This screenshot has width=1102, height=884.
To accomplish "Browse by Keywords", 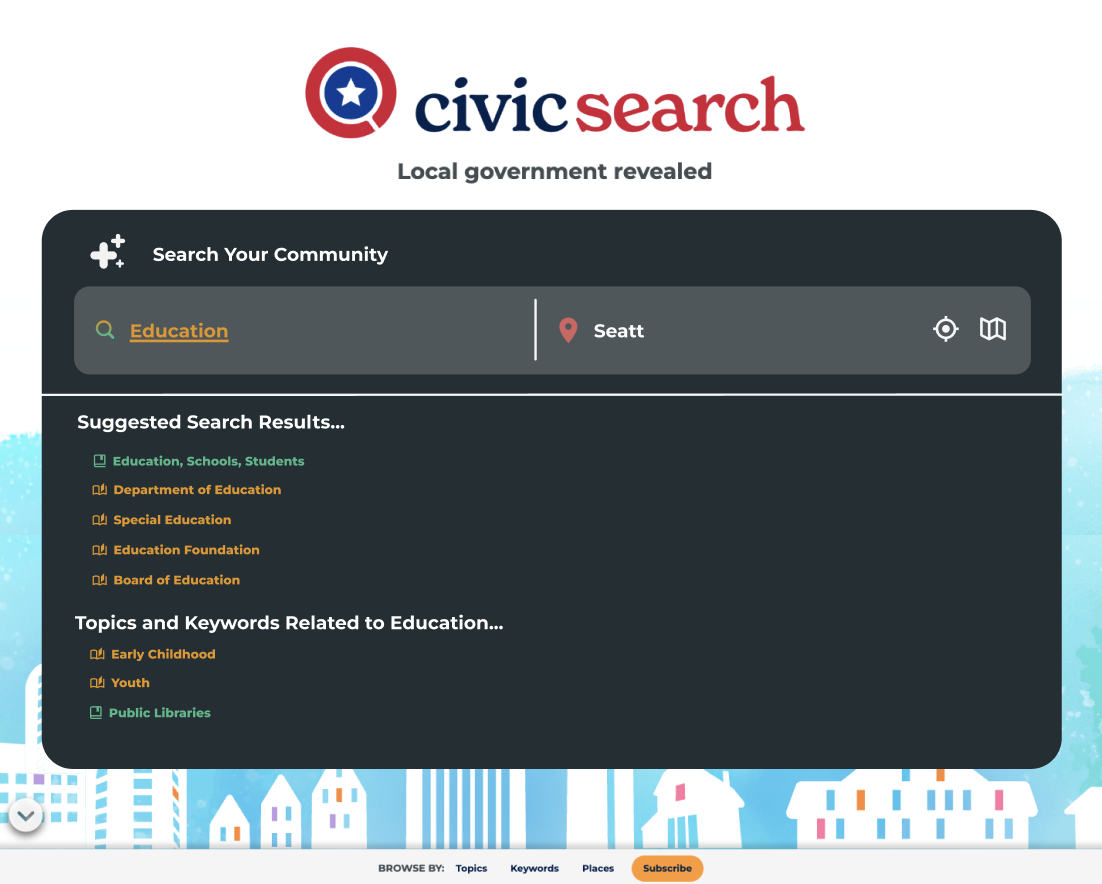I will [534, 868].
